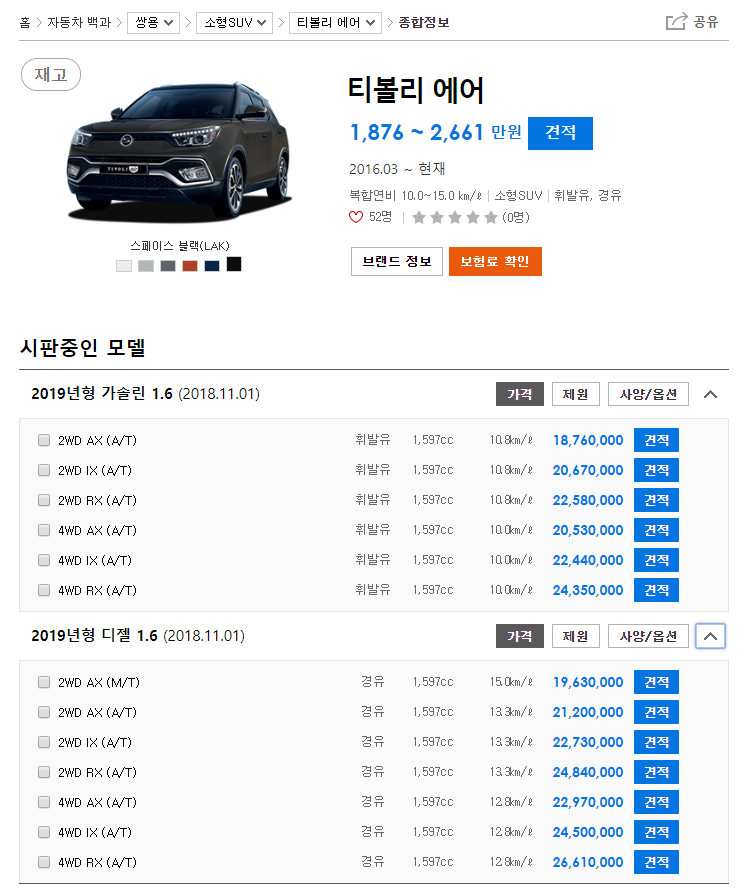Check the gasoline 2WD RX (A/T) checkbox
This screenshot has height=896, width=755.
(x=44, y=500)
